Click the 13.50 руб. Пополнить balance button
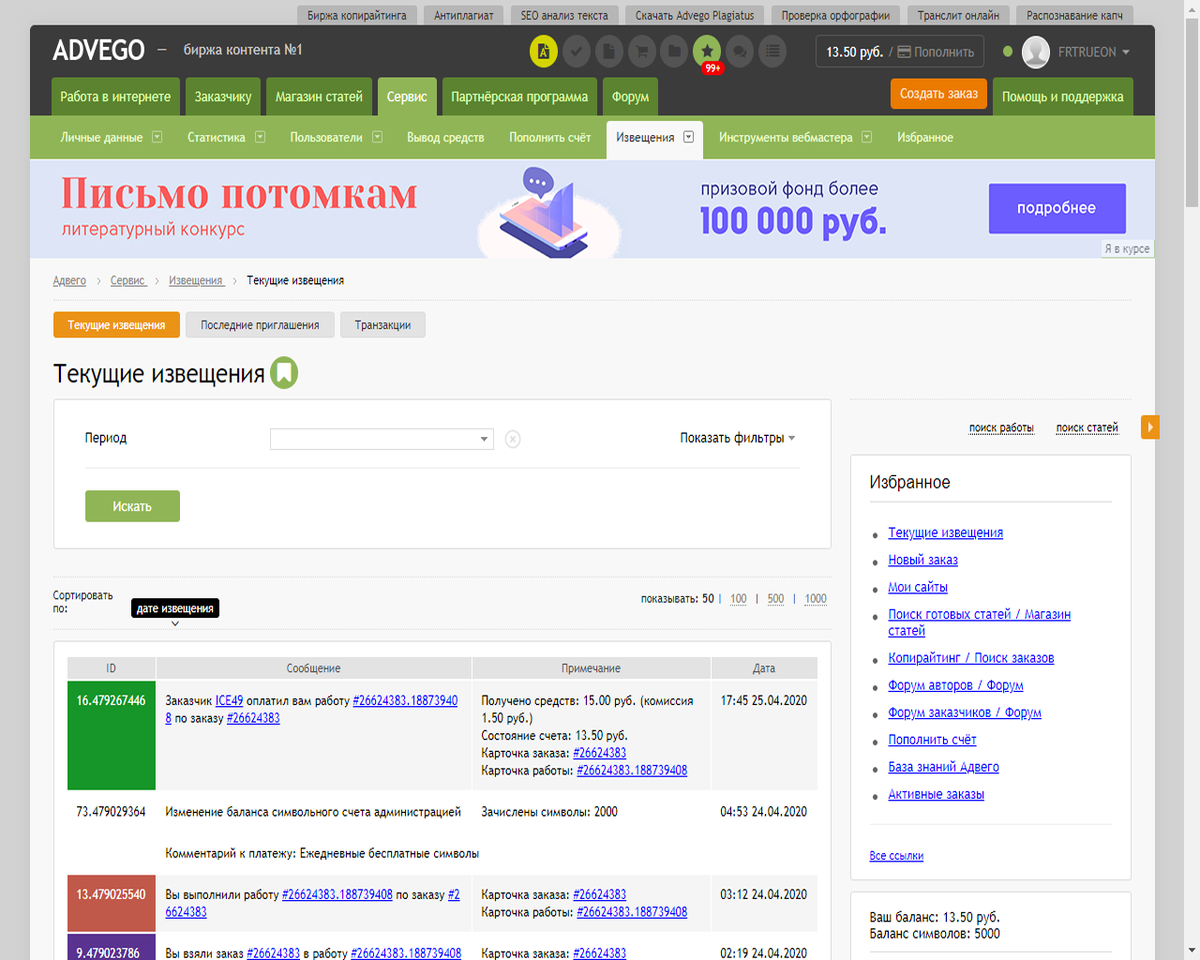The image size is (1200, 960). pyautogui.click(x=900, y=52)
